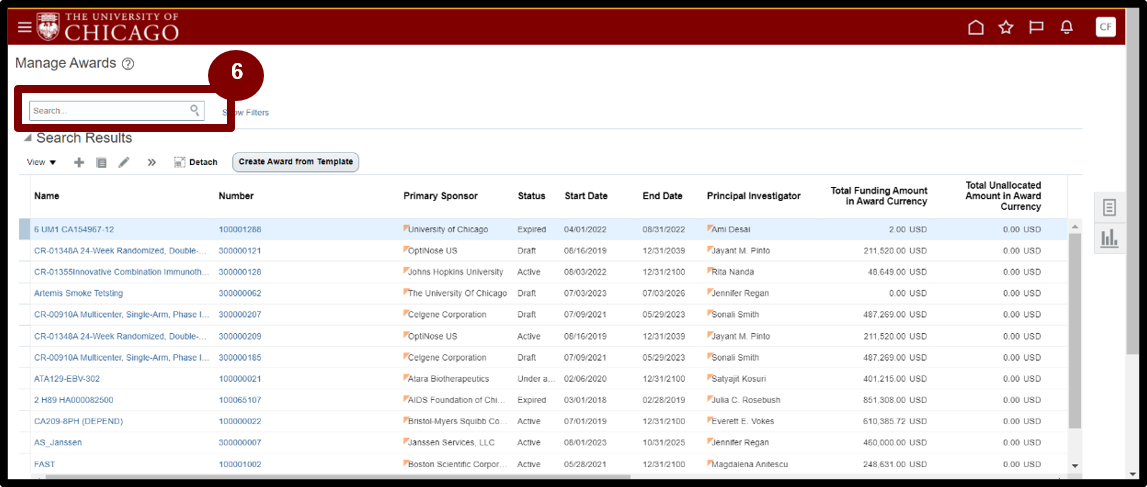Open notifications bell icon
The width and height of the screenshot is (1147, 487).
(x=1067, y=28)
